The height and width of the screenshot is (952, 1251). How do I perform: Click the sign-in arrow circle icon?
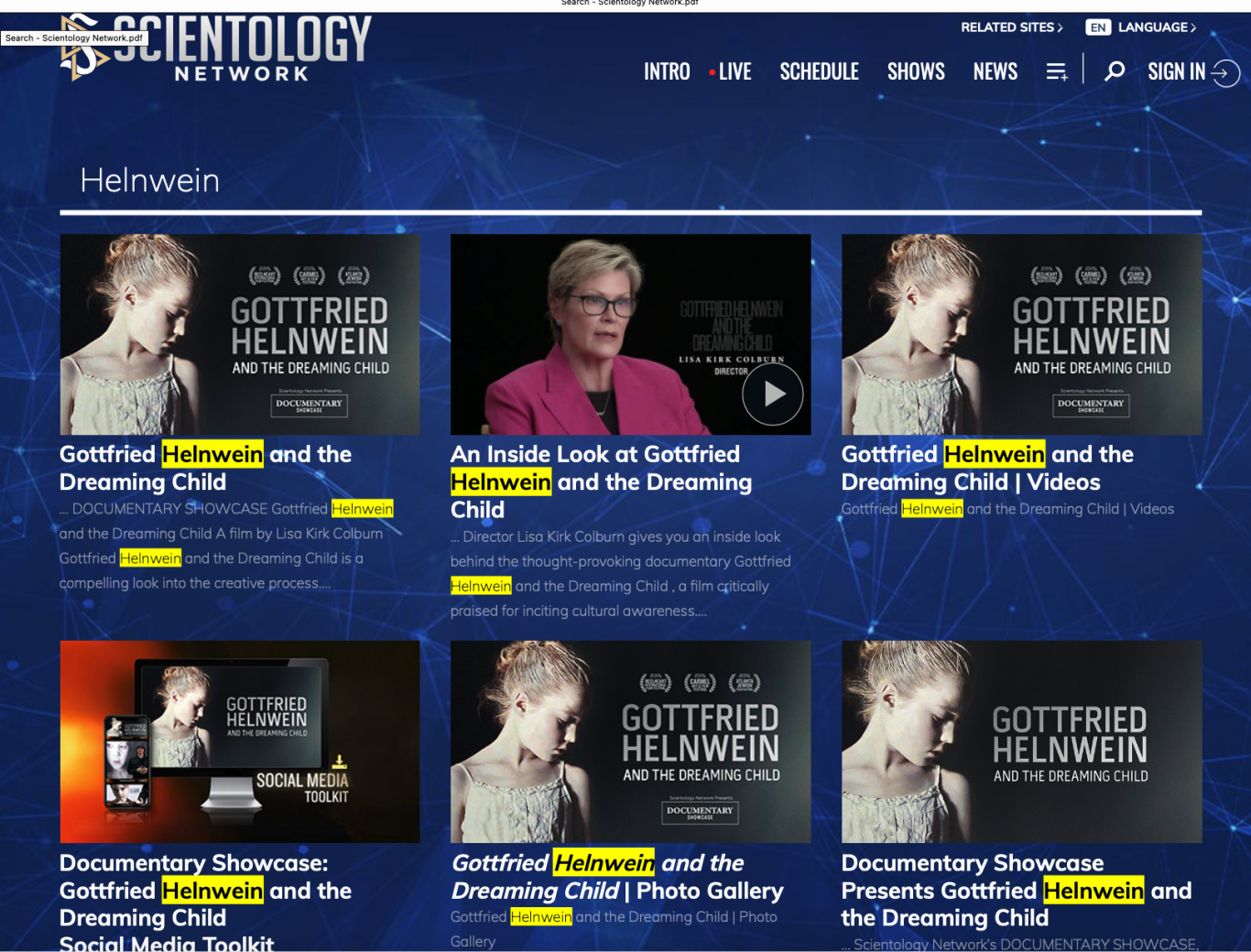tap(1225, 72)
